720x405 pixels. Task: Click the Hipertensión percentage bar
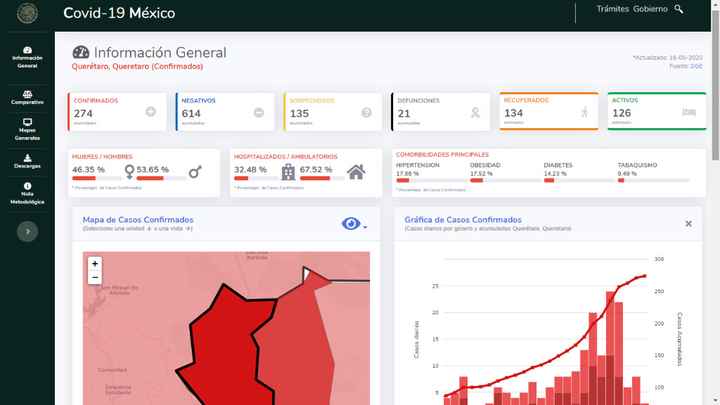point(430,181)
